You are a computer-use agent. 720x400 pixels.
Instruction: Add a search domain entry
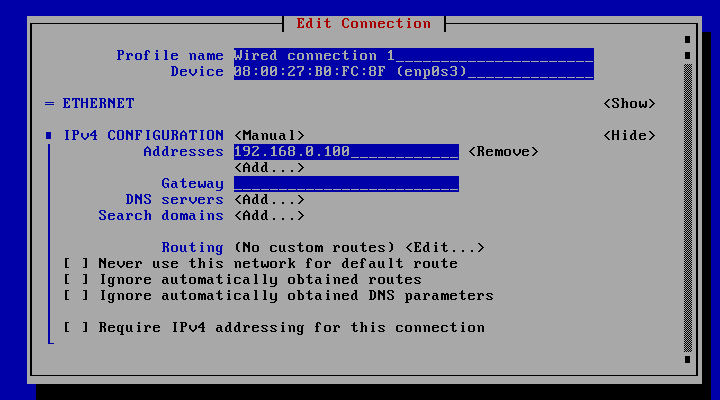tap(269, 215)
